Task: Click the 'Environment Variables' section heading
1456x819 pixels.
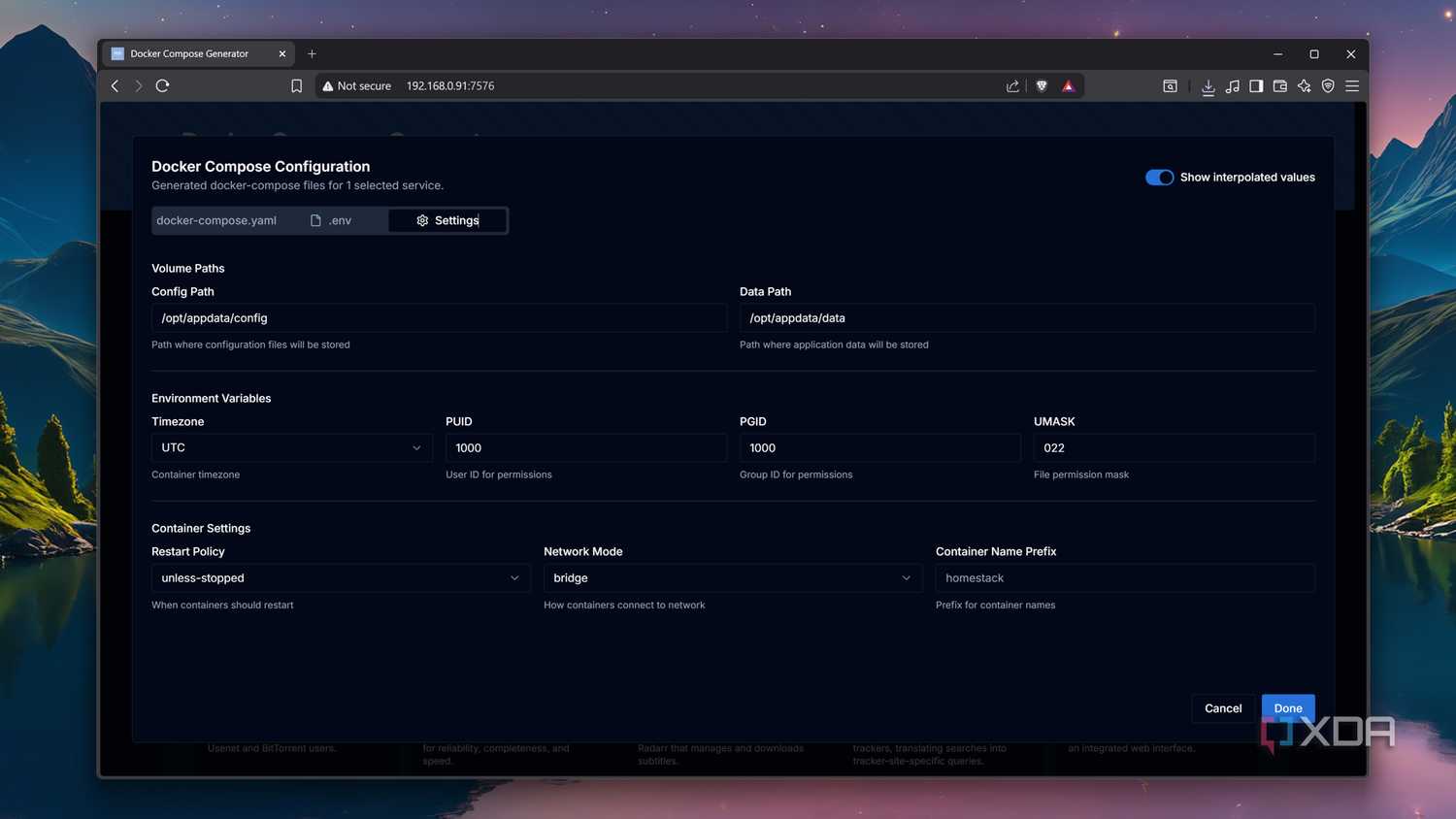Action: click(211, 398)
